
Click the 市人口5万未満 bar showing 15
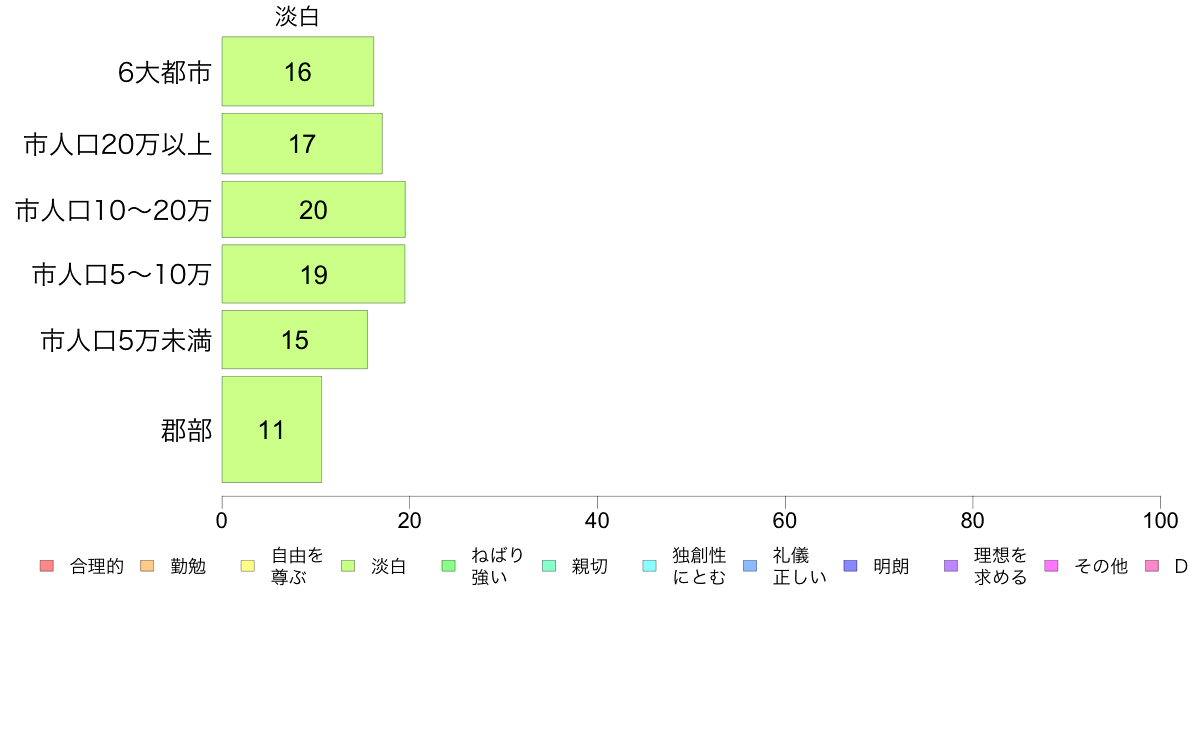(x=295, y=340)
